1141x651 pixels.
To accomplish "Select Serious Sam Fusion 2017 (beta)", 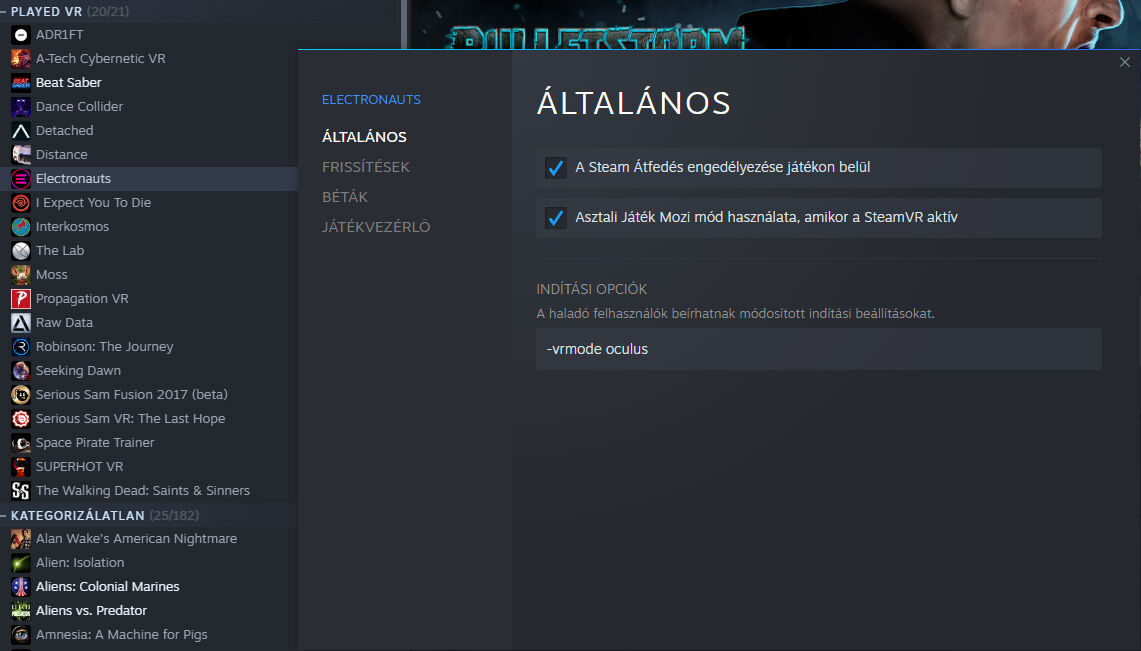I will (x=132, y=395).
